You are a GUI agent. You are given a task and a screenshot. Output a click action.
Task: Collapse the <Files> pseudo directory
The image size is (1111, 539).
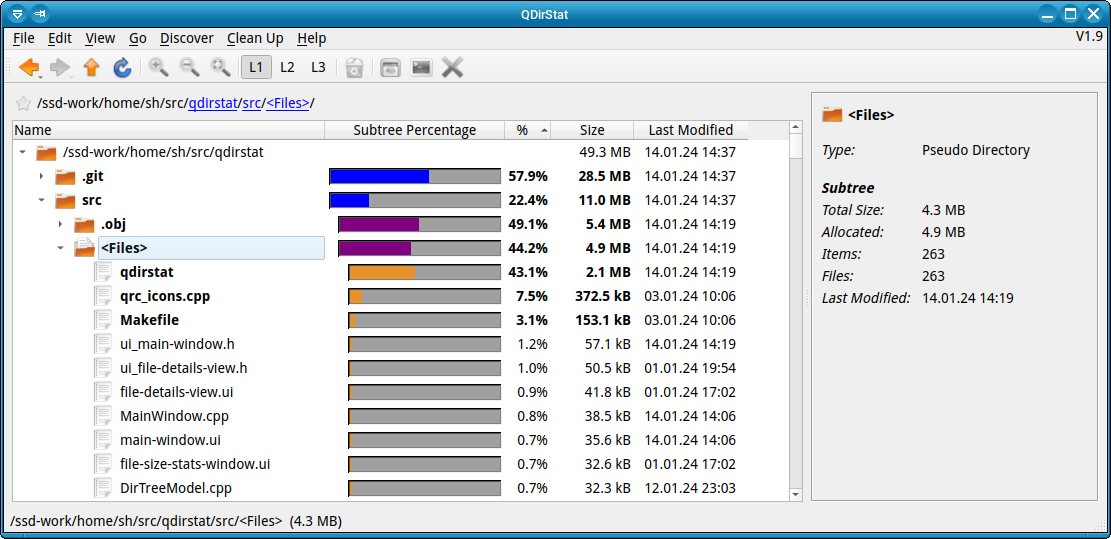click(x=61, y=249)
